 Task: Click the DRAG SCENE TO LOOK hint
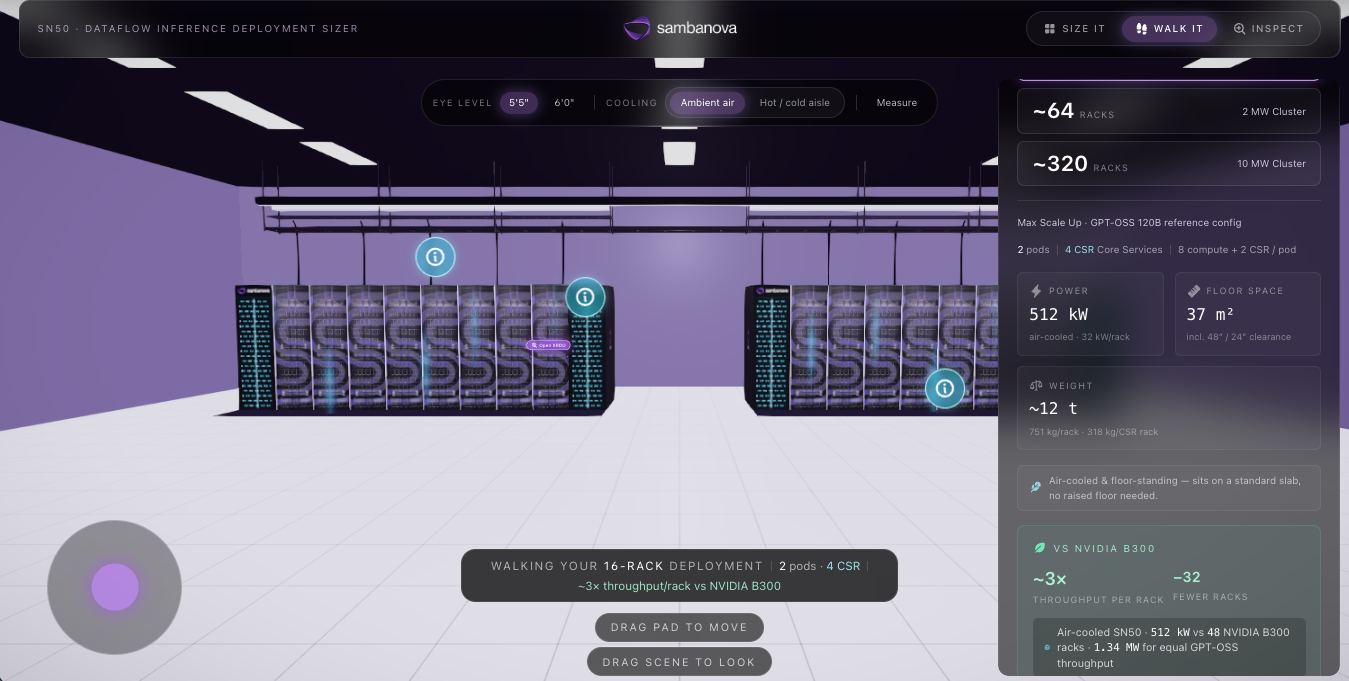tap(679, 662)
